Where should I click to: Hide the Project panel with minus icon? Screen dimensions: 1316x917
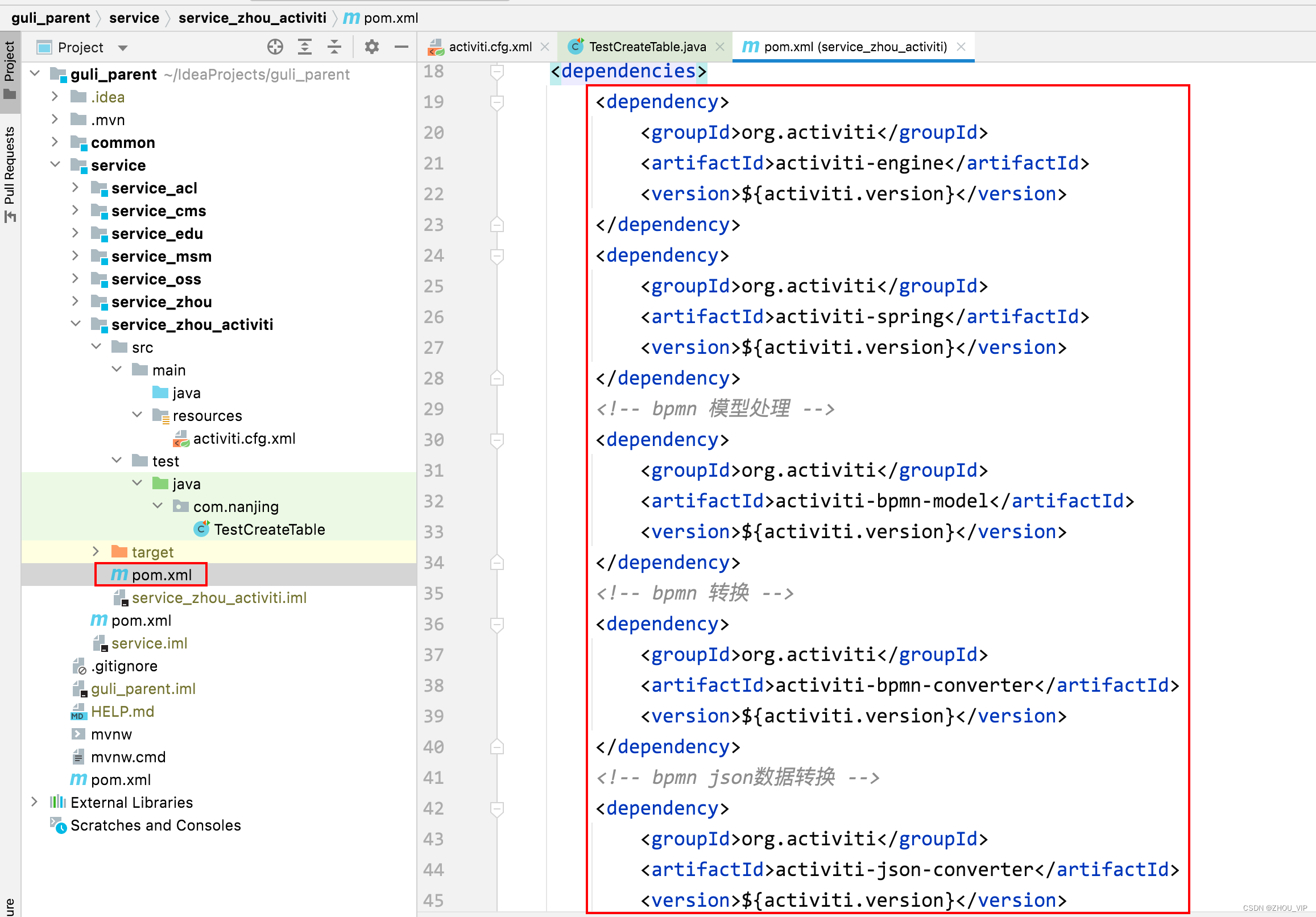(x=401, y=47)
